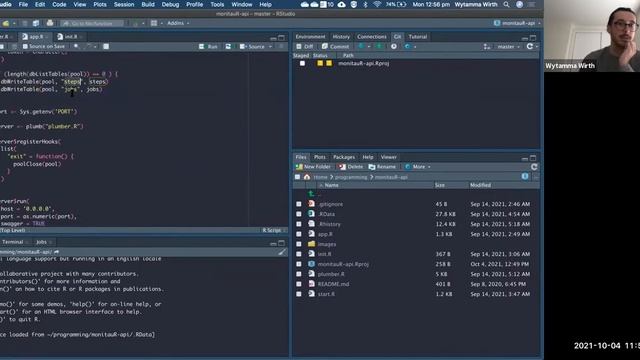
Task: Open the Packages tab
Action: [x=344, y=157]
